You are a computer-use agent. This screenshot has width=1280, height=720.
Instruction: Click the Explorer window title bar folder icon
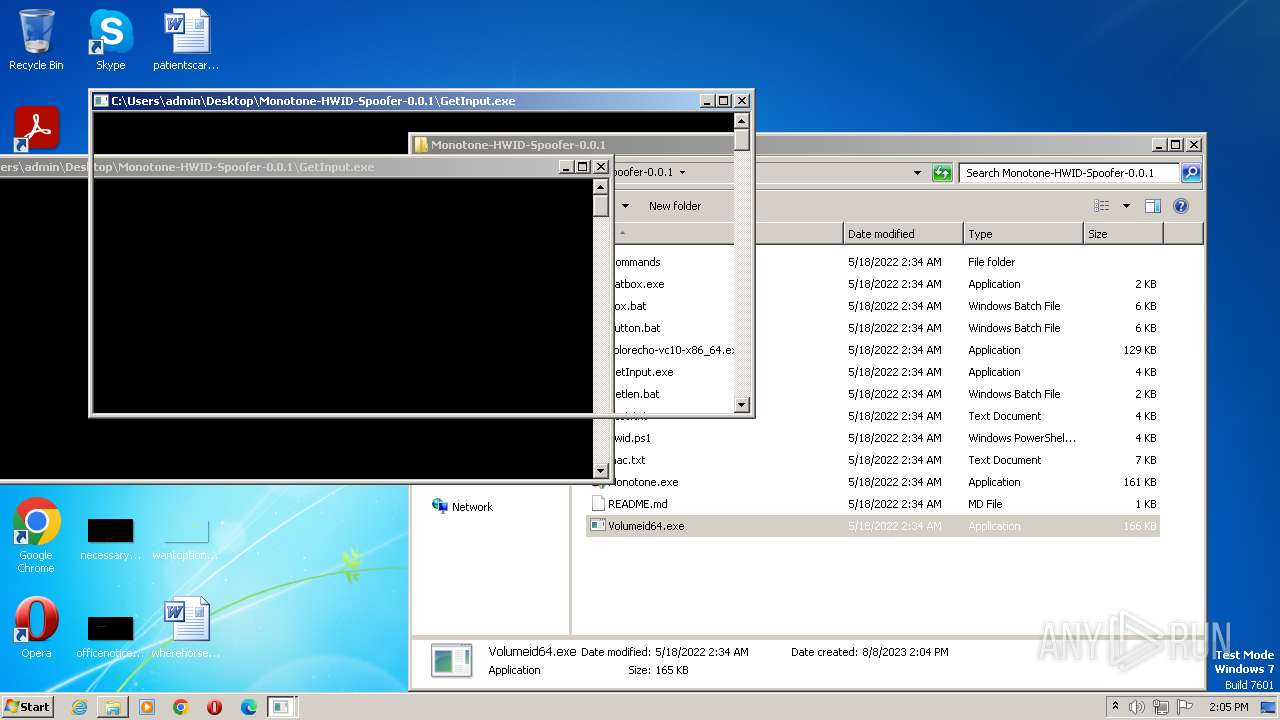(x=421, y=145)
